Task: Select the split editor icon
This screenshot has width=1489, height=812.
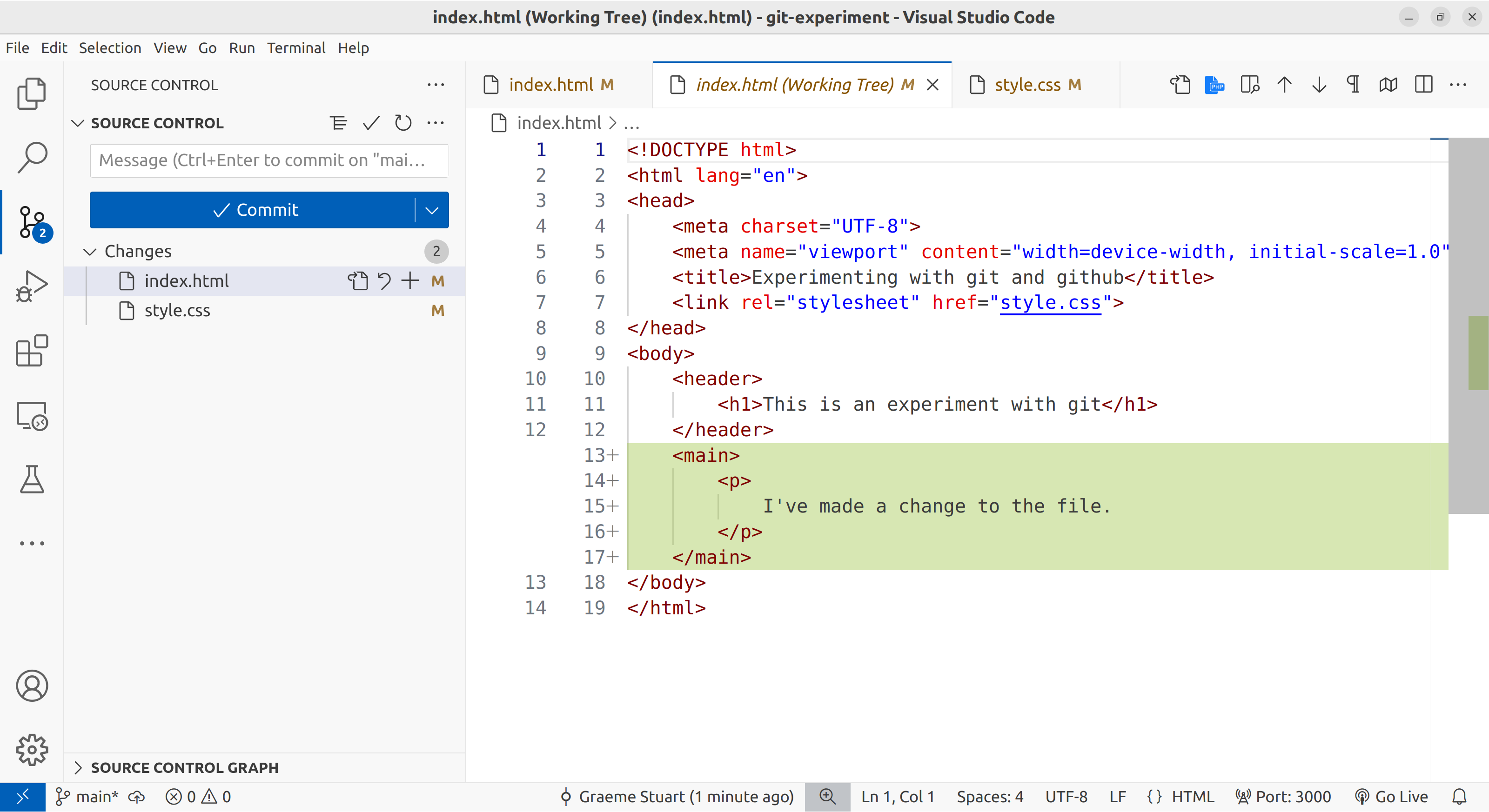Action: (x=1423, y=85)
